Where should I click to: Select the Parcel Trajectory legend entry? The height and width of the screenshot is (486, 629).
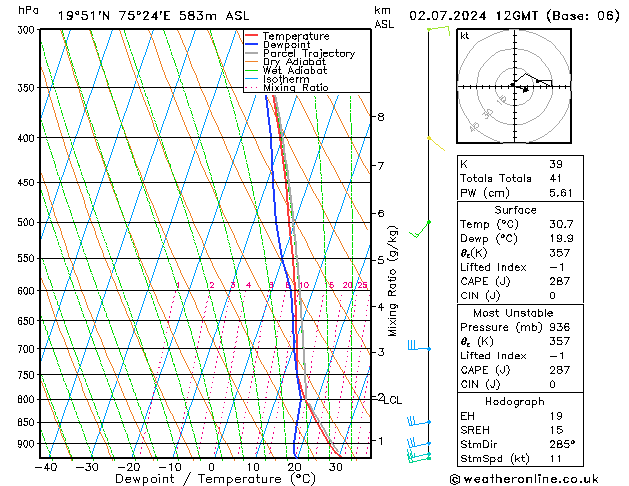pyautogui.click(x=308, y=54)
